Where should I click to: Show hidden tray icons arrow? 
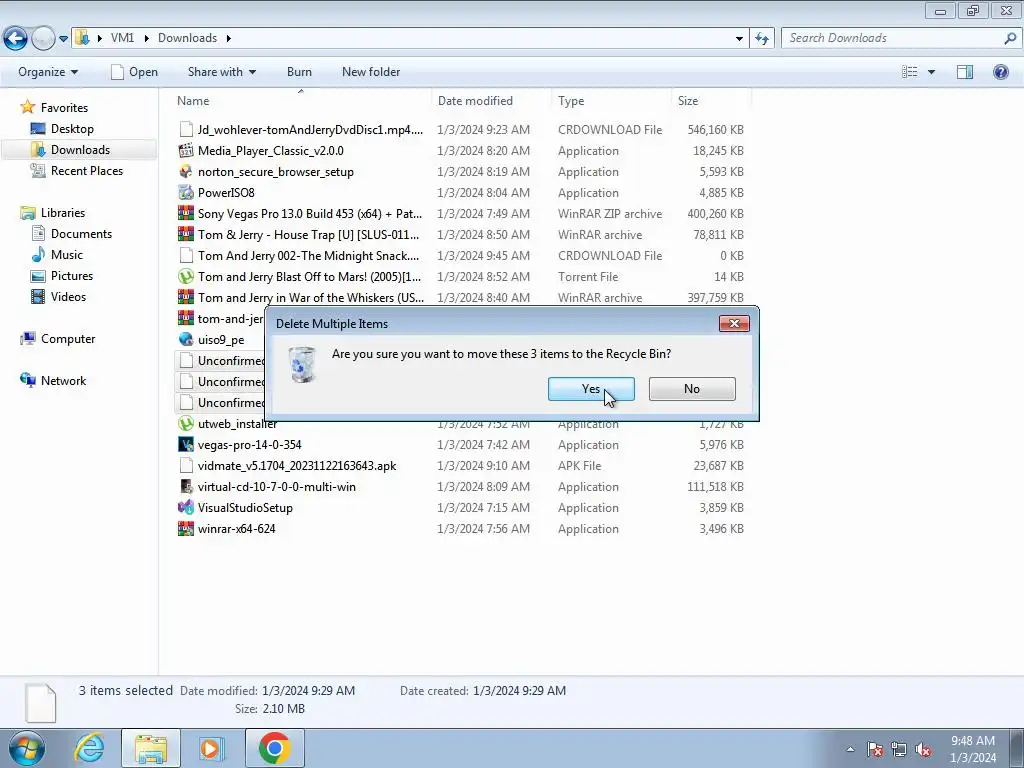(x=850, y=749)
